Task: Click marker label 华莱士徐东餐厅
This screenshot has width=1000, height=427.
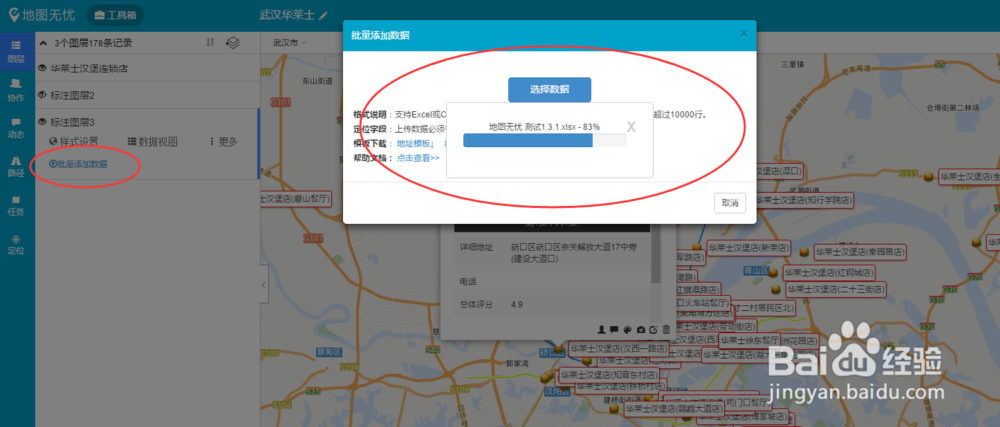Action: coord(750,340)
